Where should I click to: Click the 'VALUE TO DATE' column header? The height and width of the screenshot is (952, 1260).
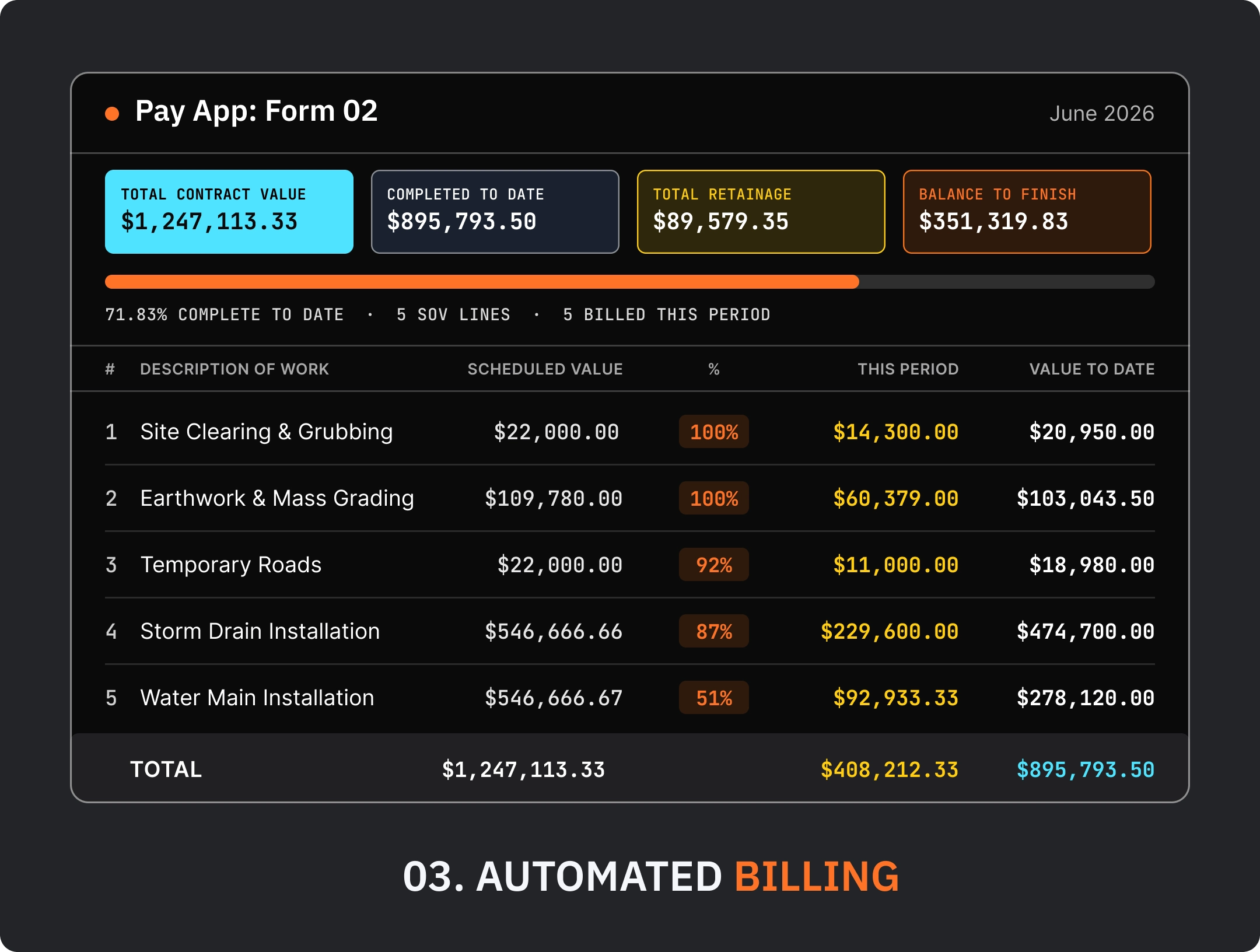(x=1091, y=369)
